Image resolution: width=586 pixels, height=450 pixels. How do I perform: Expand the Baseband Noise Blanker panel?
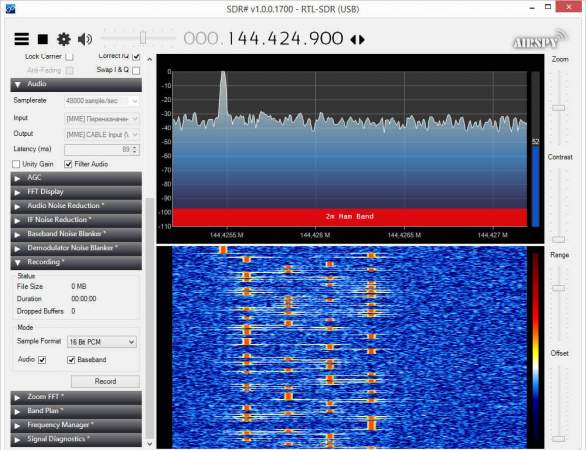76,234
